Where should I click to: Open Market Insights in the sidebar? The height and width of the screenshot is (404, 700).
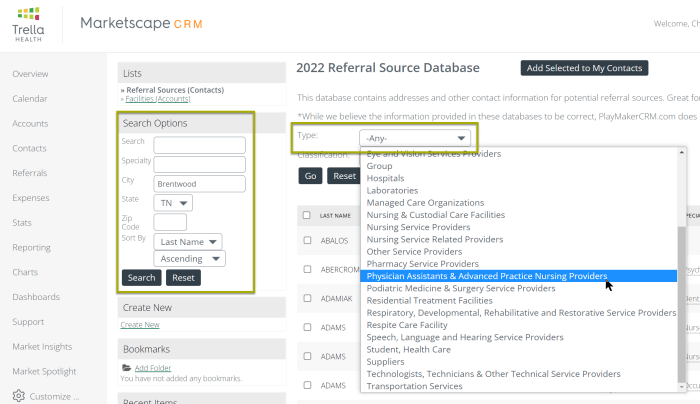pos(42,346)
